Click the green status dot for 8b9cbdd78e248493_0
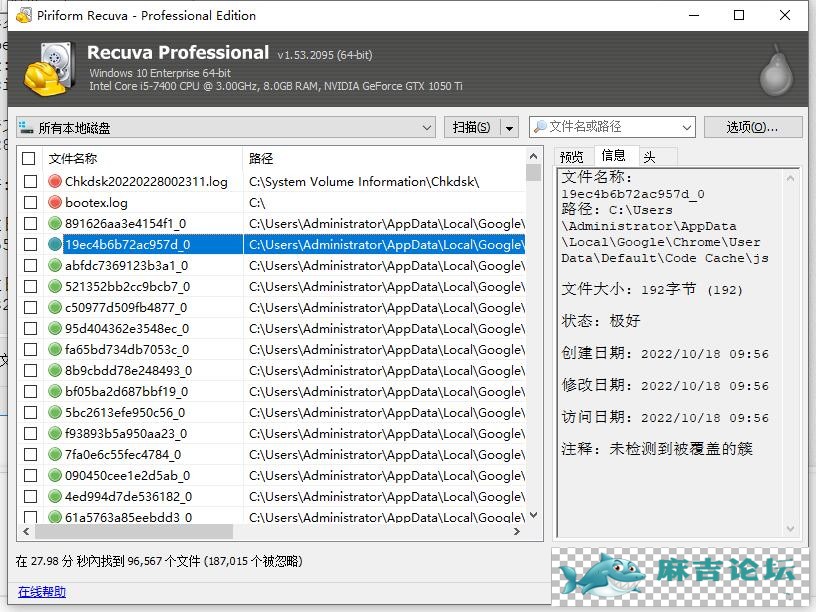The image size is (816, 612). coord(55,370)
